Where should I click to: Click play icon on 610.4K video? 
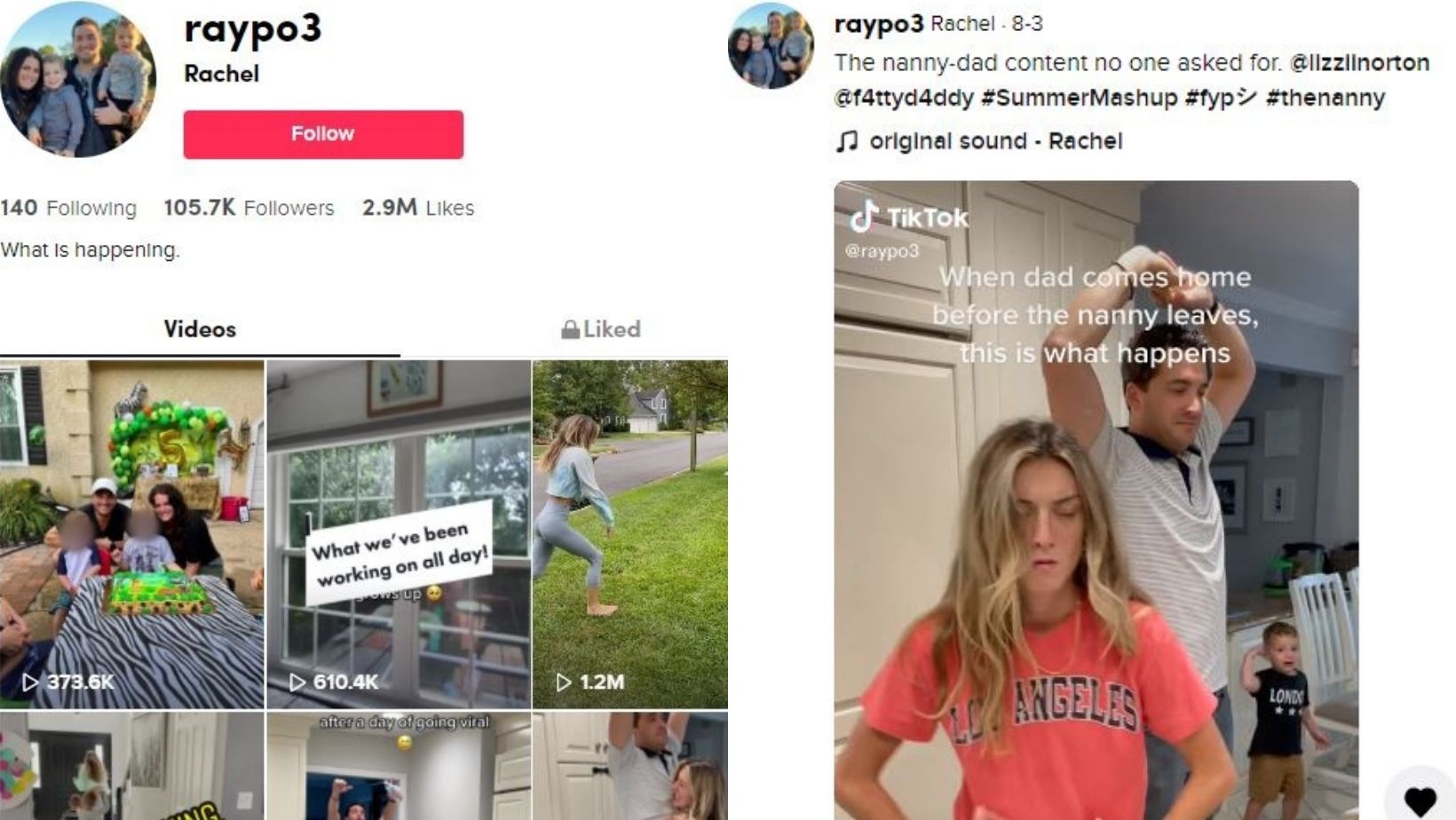click(x=297, y=682)
